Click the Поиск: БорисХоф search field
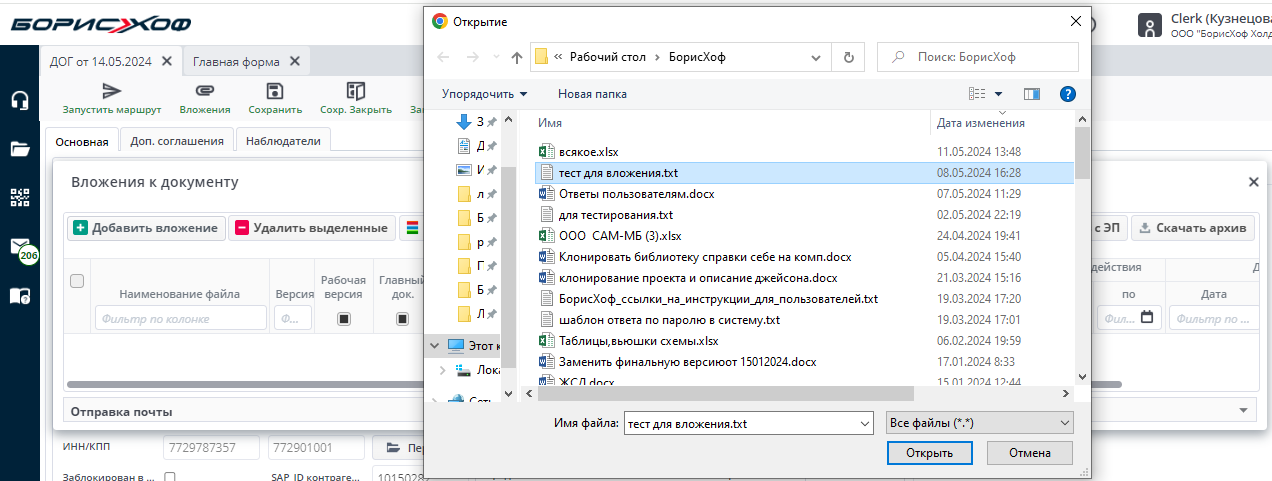The width and height of the screenshot is (1272, 481). (977, 57)
